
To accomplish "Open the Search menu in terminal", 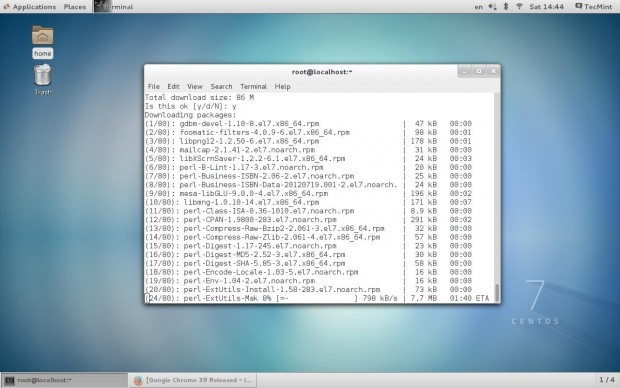I will pos(221,87).
